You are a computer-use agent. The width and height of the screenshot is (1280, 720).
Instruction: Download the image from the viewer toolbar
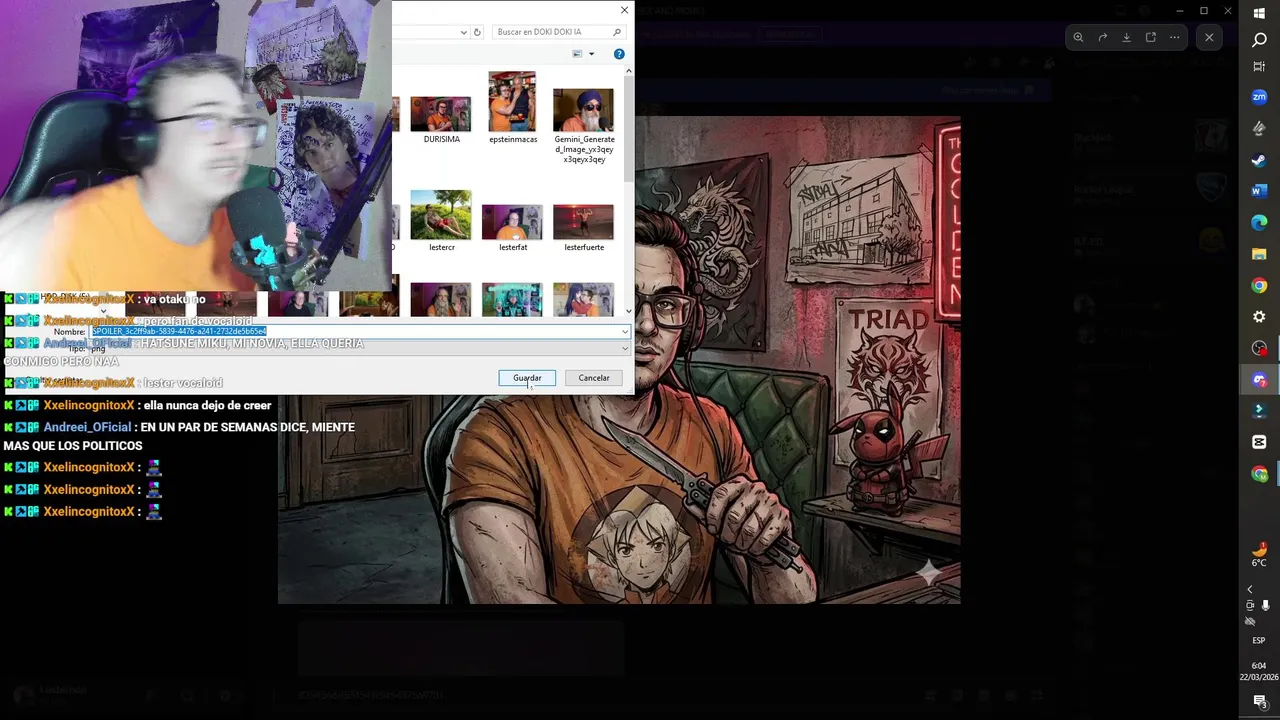[1126, 37]
